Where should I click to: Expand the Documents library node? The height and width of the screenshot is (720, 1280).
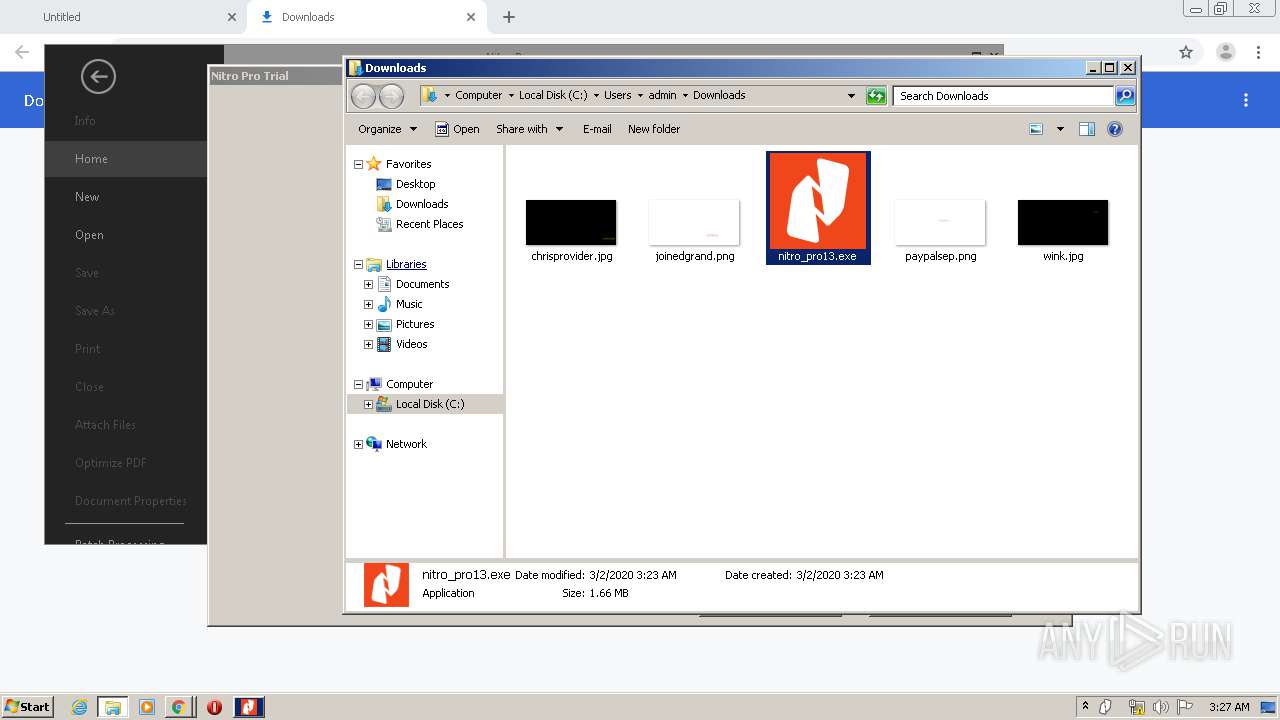[x=368, y=284]
